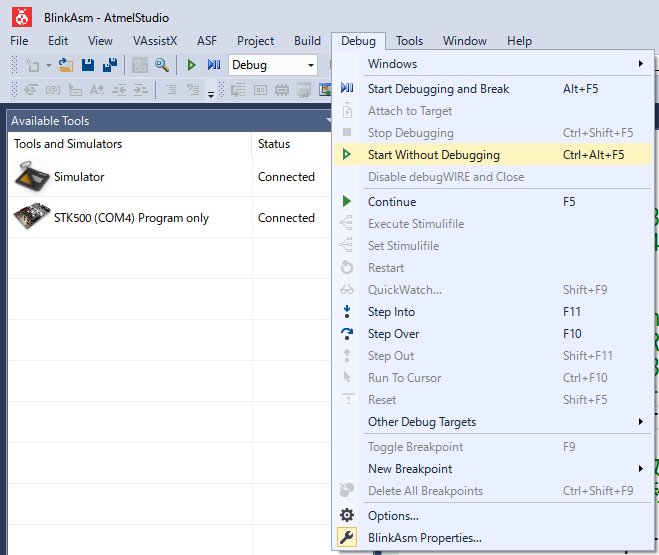Open the ASF menu
Viewport: 659px width, 555px height.
pos(207,41)
